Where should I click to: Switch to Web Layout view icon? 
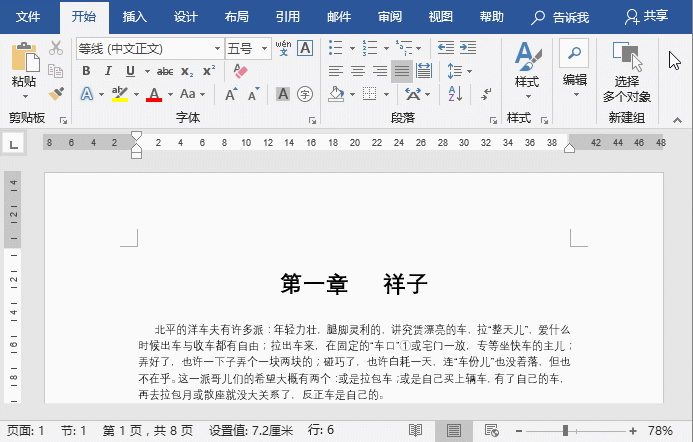[x=491, y=430]
